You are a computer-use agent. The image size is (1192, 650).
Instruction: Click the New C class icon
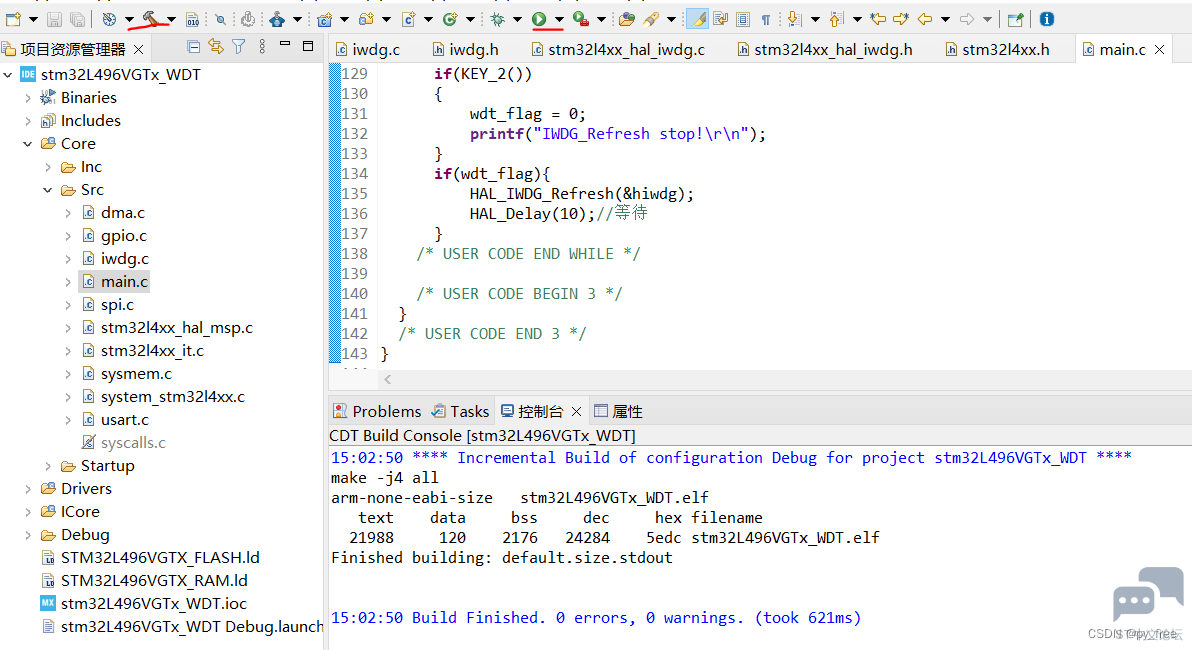pyautogui.click(x=450, y=19)
